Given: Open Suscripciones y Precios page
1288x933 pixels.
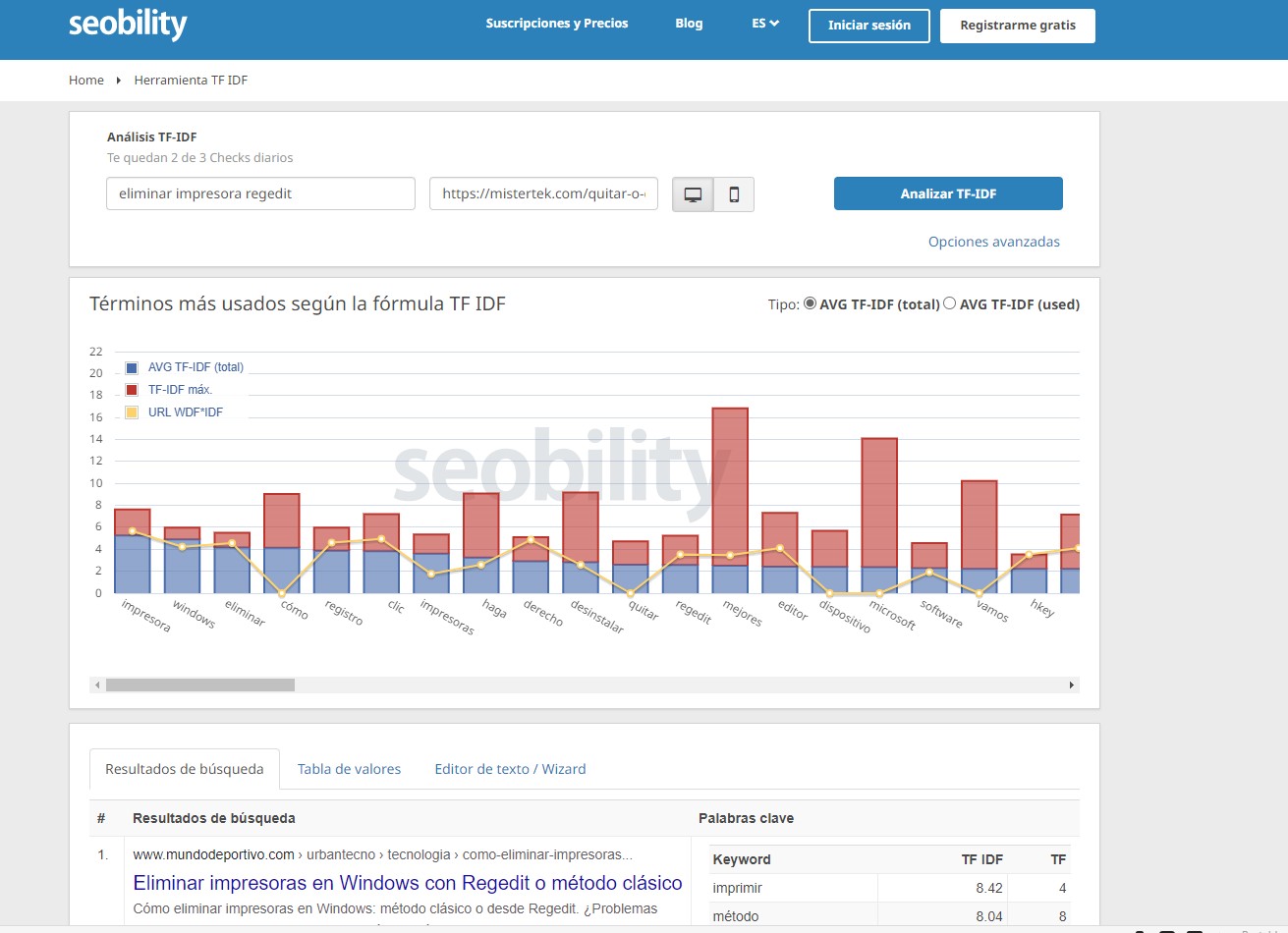Looking at the screenshot, I should click(x=556, y=24).
